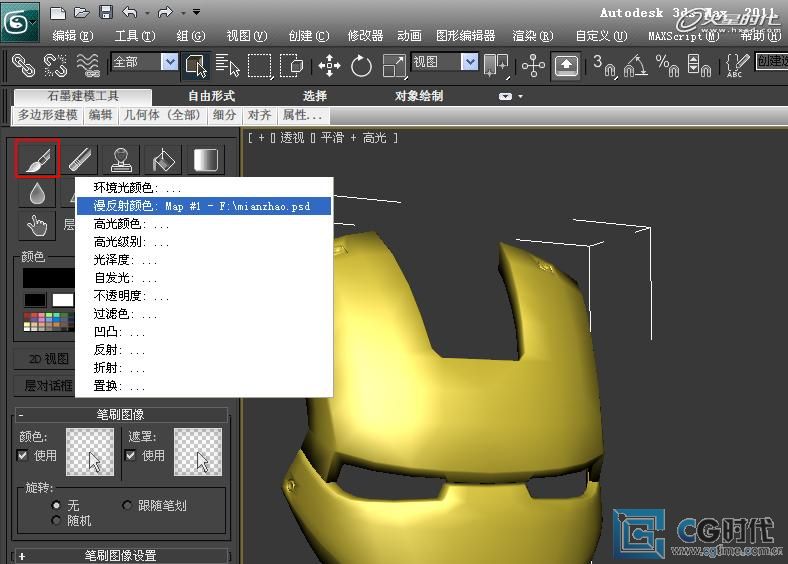Click the small white color swatch

click(63, 300)
